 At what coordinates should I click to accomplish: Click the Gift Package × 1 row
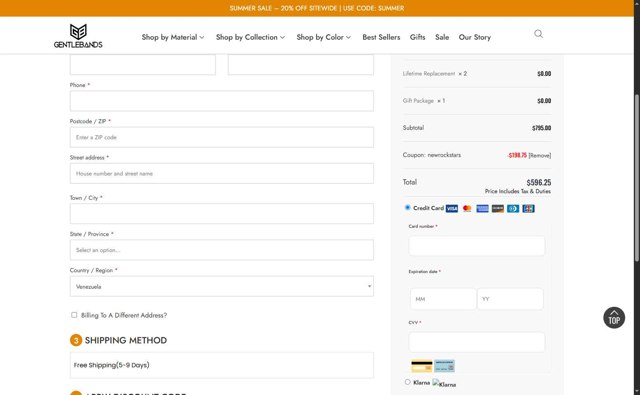pyautogui.click(x=477, y=101)
